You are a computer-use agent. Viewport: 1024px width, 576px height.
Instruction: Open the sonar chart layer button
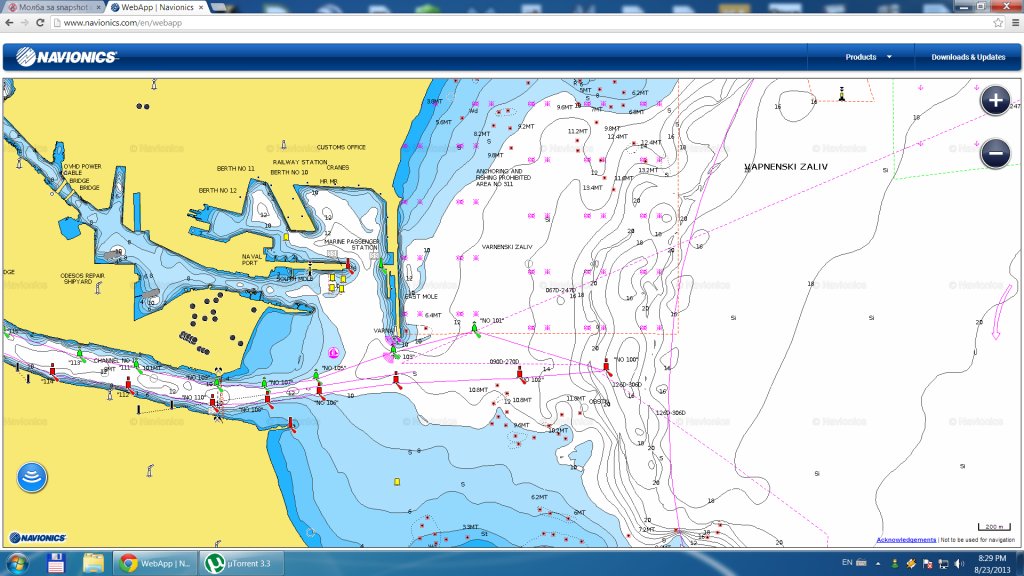point(31,477)
